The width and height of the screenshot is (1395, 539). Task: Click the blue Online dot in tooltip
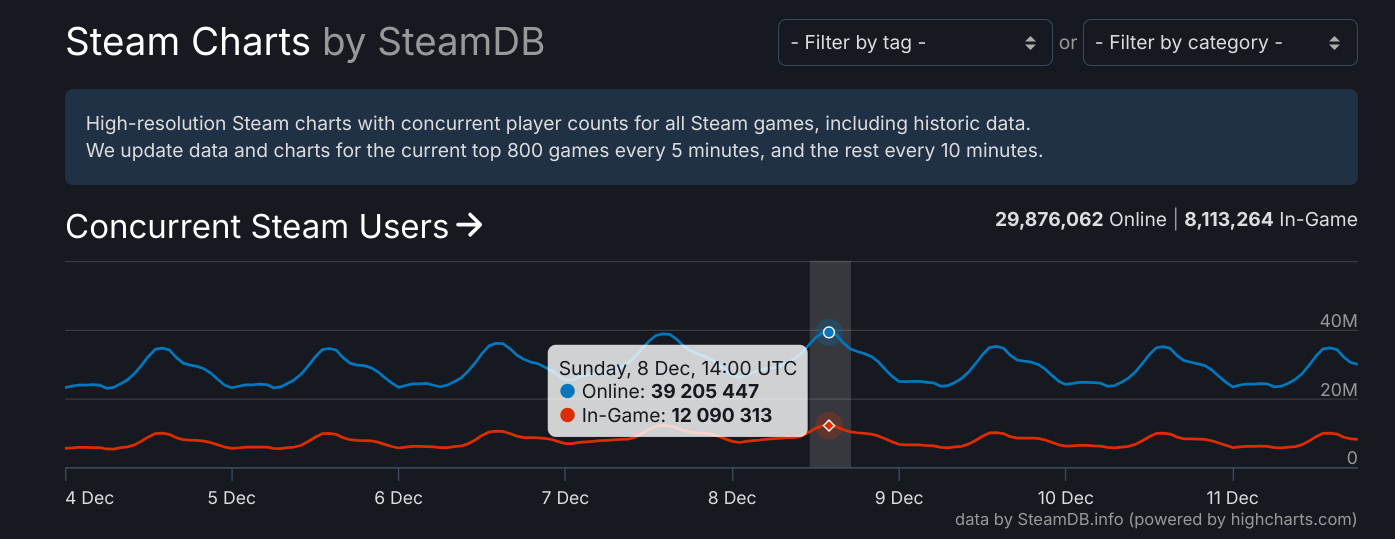(x=568, y=392)
